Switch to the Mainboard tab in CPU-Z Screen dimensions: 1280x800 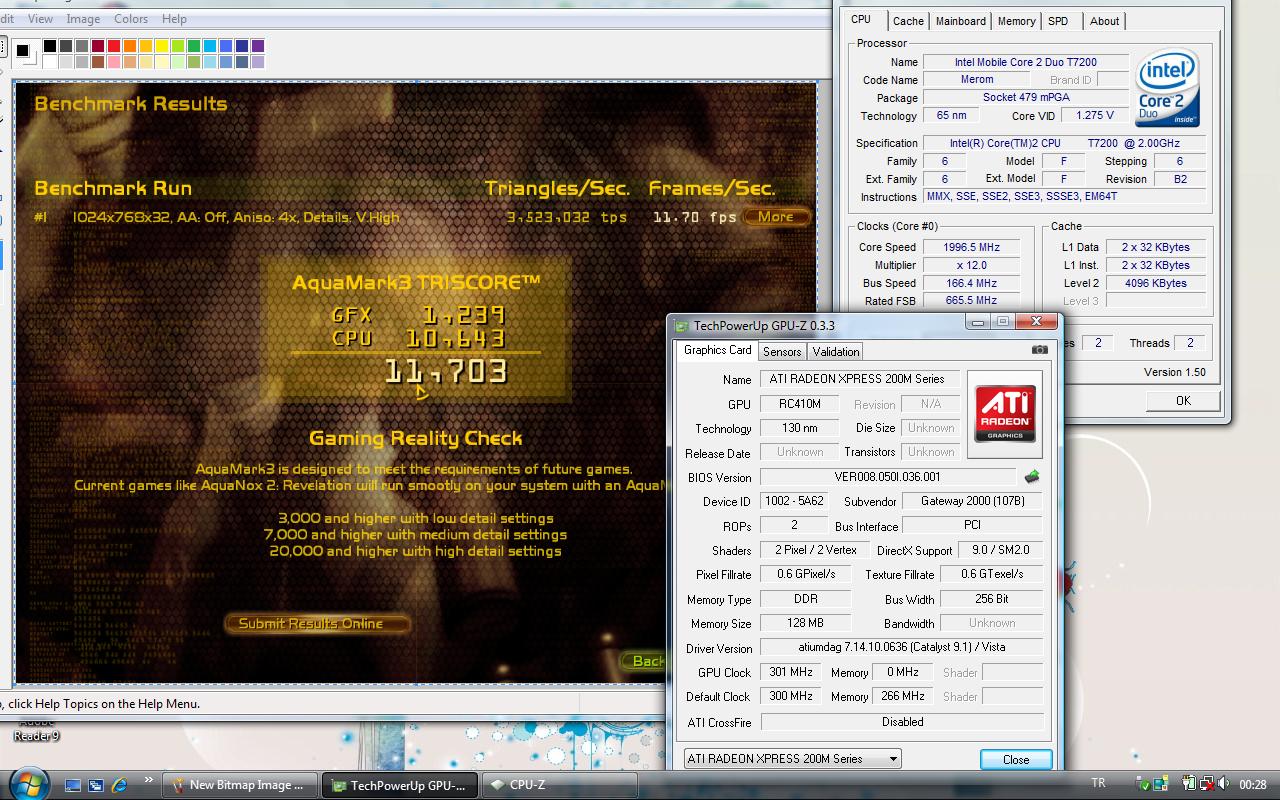[x=961, y=21]
